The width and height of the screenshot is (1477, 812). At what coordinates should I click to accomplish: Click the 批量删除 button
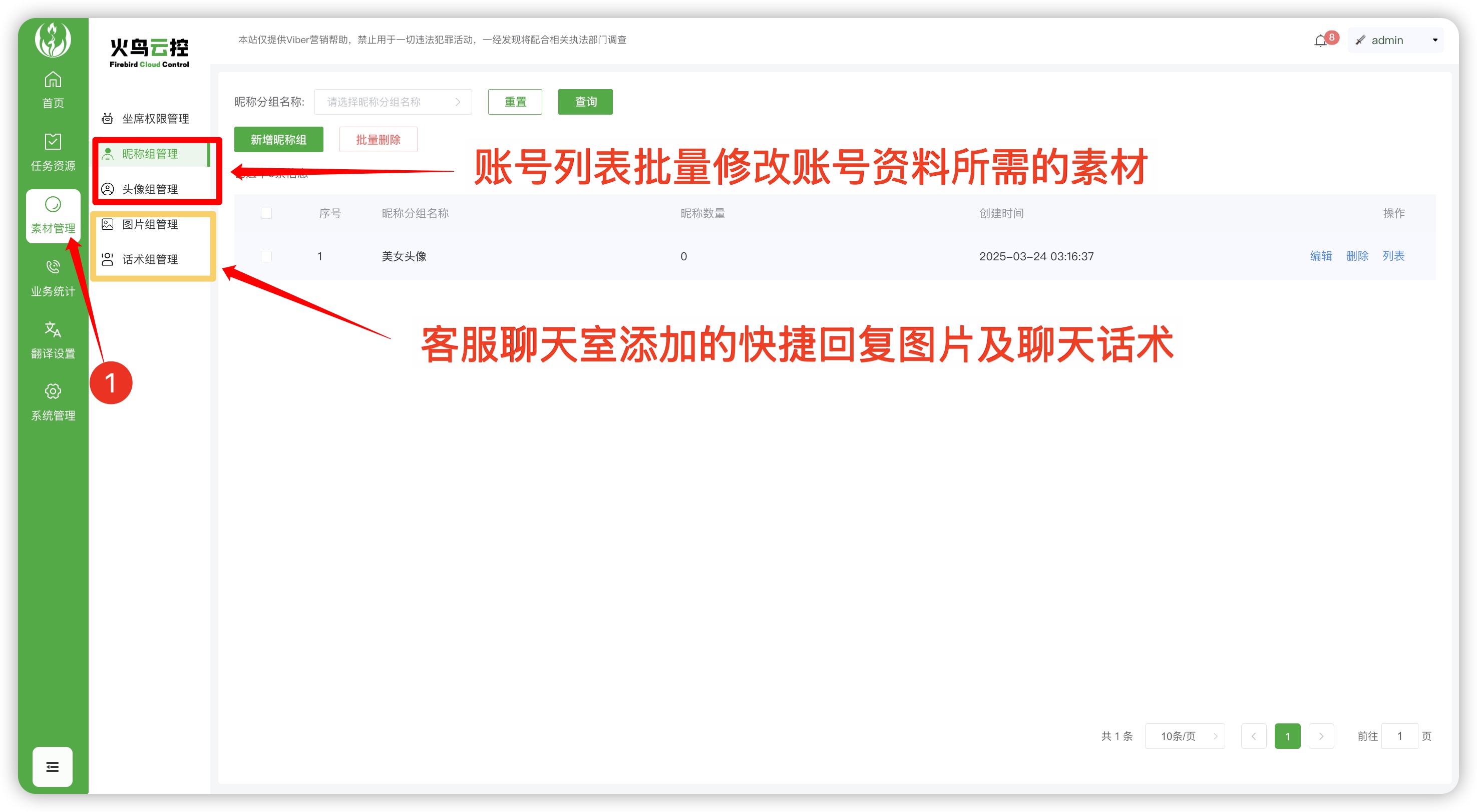[x=378, y=140]
